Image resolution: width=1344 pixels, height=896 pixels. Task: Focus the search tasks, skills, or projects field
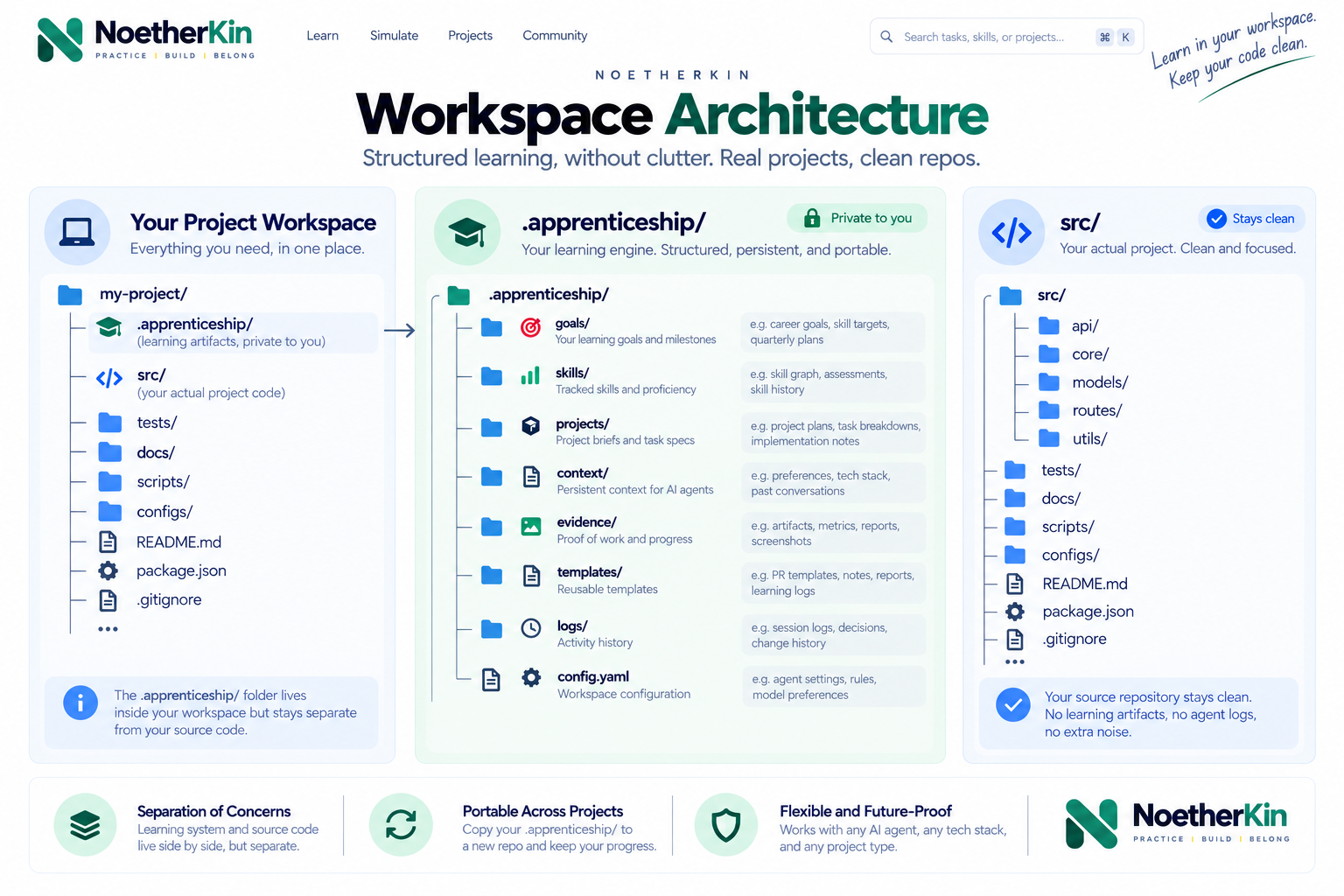click(1006, 37)
